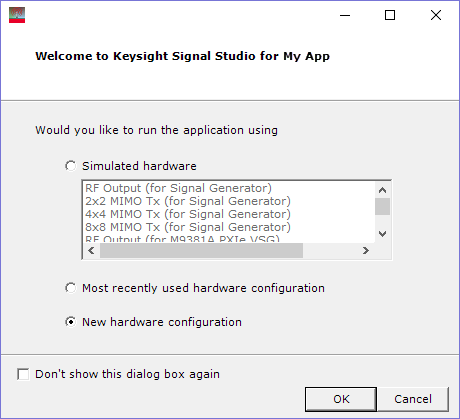This screenshot has height=419, width=460.
Task: Click the list's scroll up arrow
Action: click(382, 190)
